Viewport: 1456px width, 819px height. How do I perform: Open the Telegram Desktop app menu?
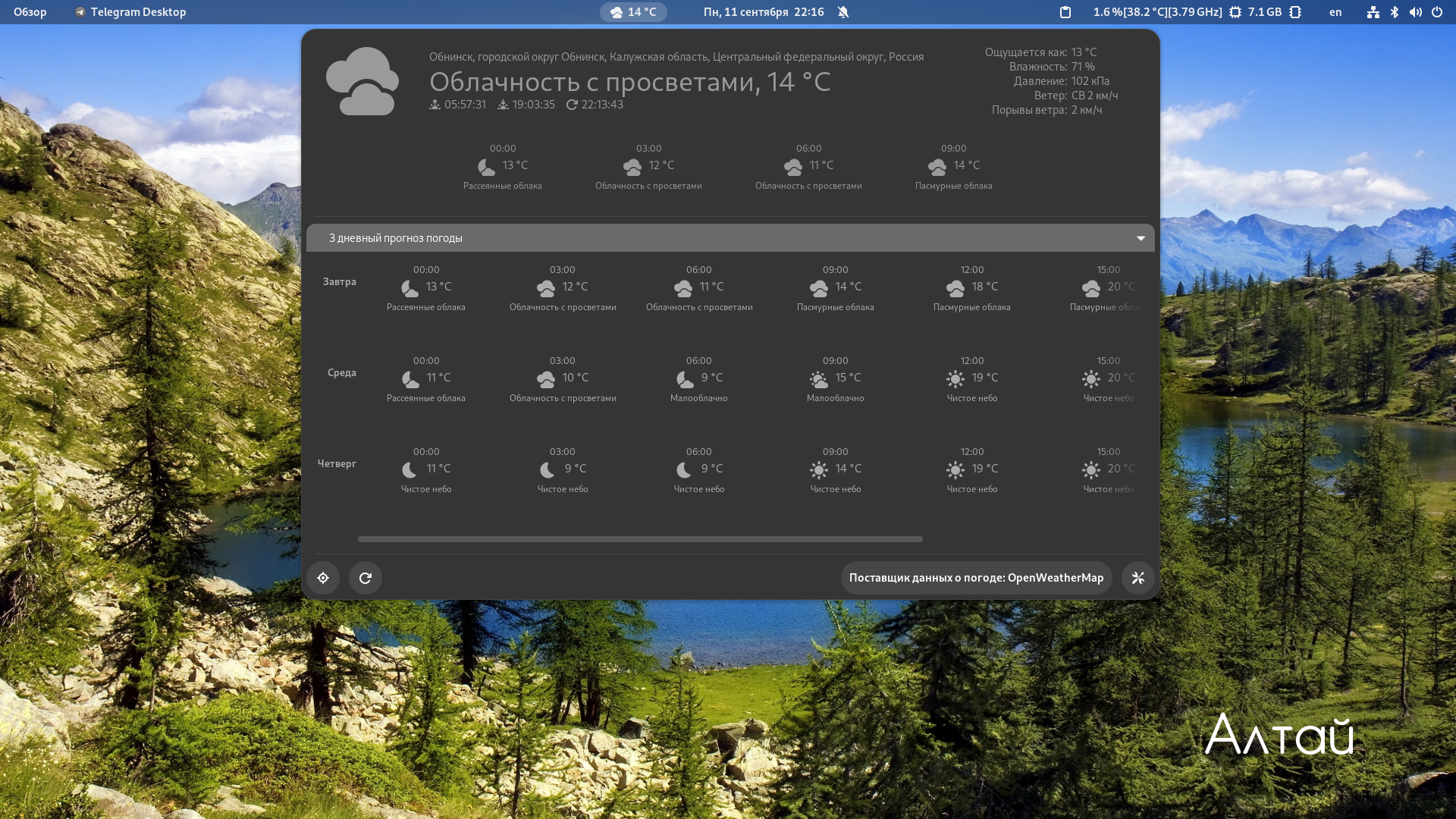[x=130, y=12]
